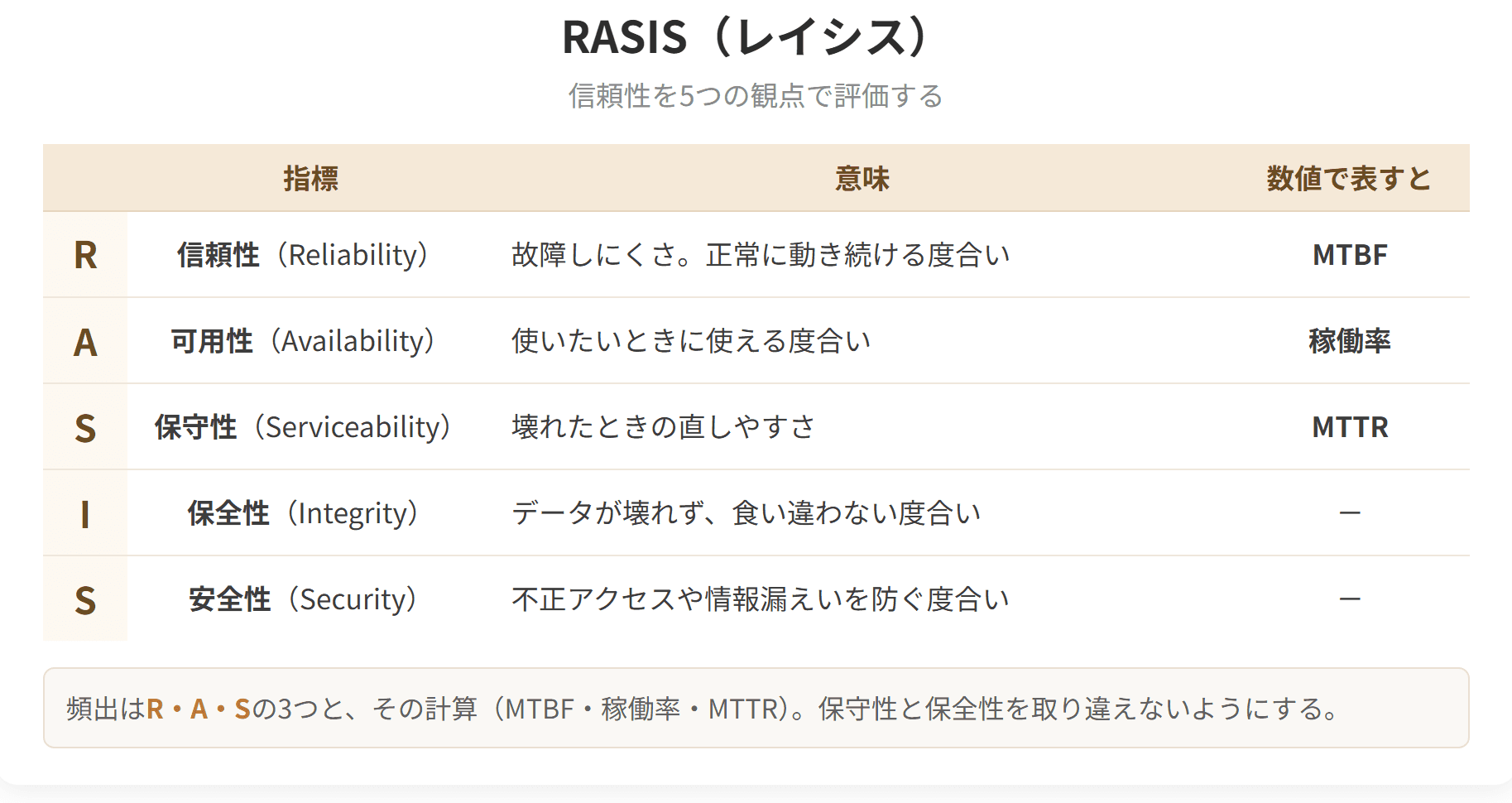The width and height of the screenshot is (1512, 803).
Task: Click the meaning "故障しにくさ。正常に動き続ける度合い"
Action: tap(761, 255)
